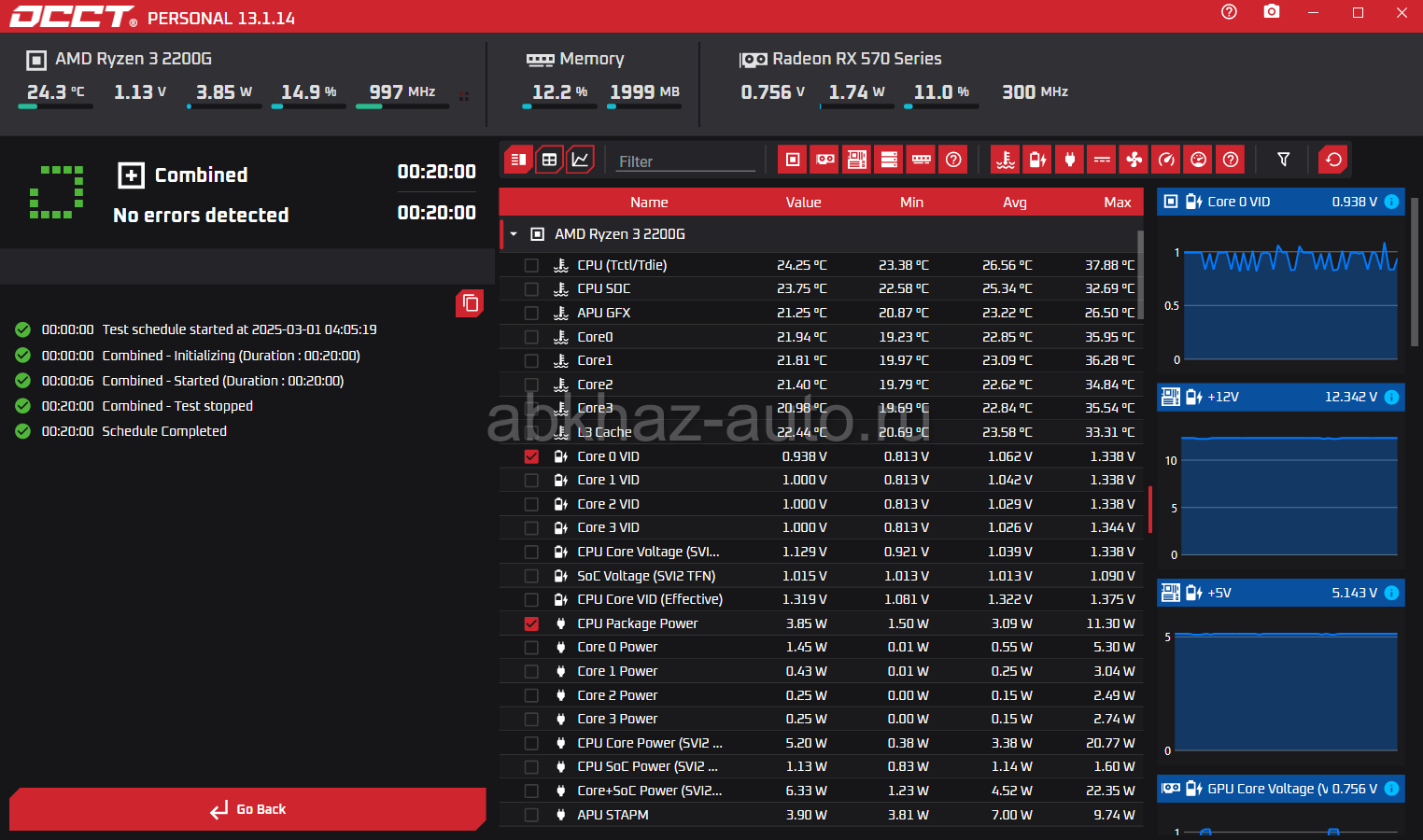Click the CPU temperature 24.3 °C reading
The width and height of the screenshot is (1423, 840).
(x=55, y=92)
